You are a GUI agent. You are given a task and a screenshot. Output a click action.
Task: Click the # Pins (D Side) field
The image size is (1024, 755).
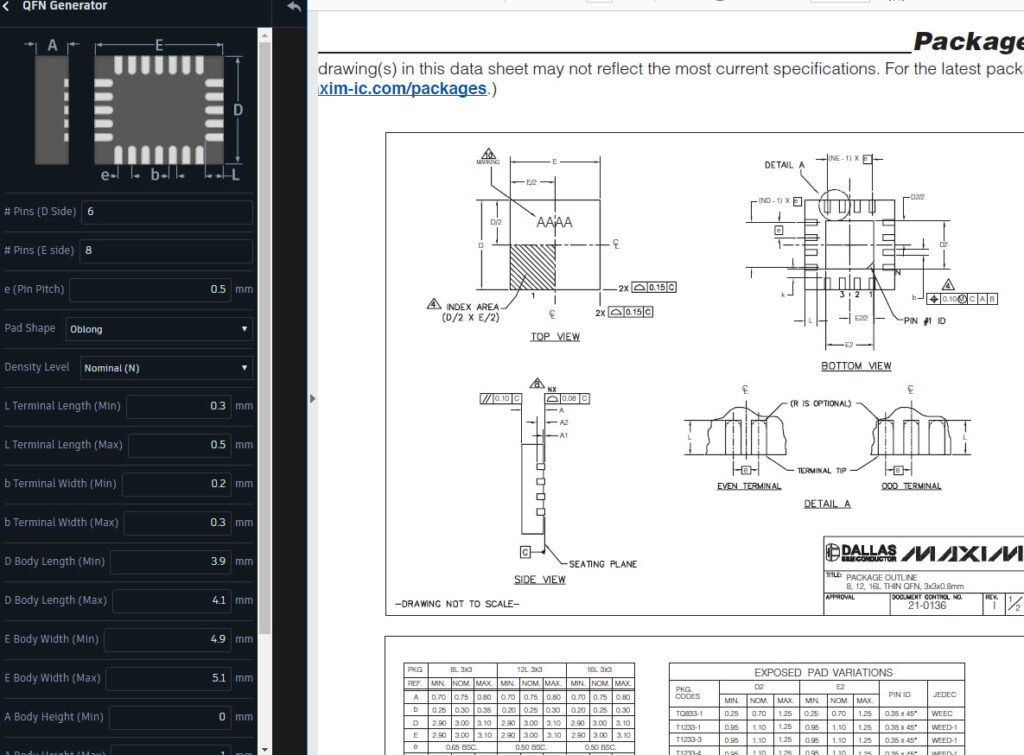167,212
